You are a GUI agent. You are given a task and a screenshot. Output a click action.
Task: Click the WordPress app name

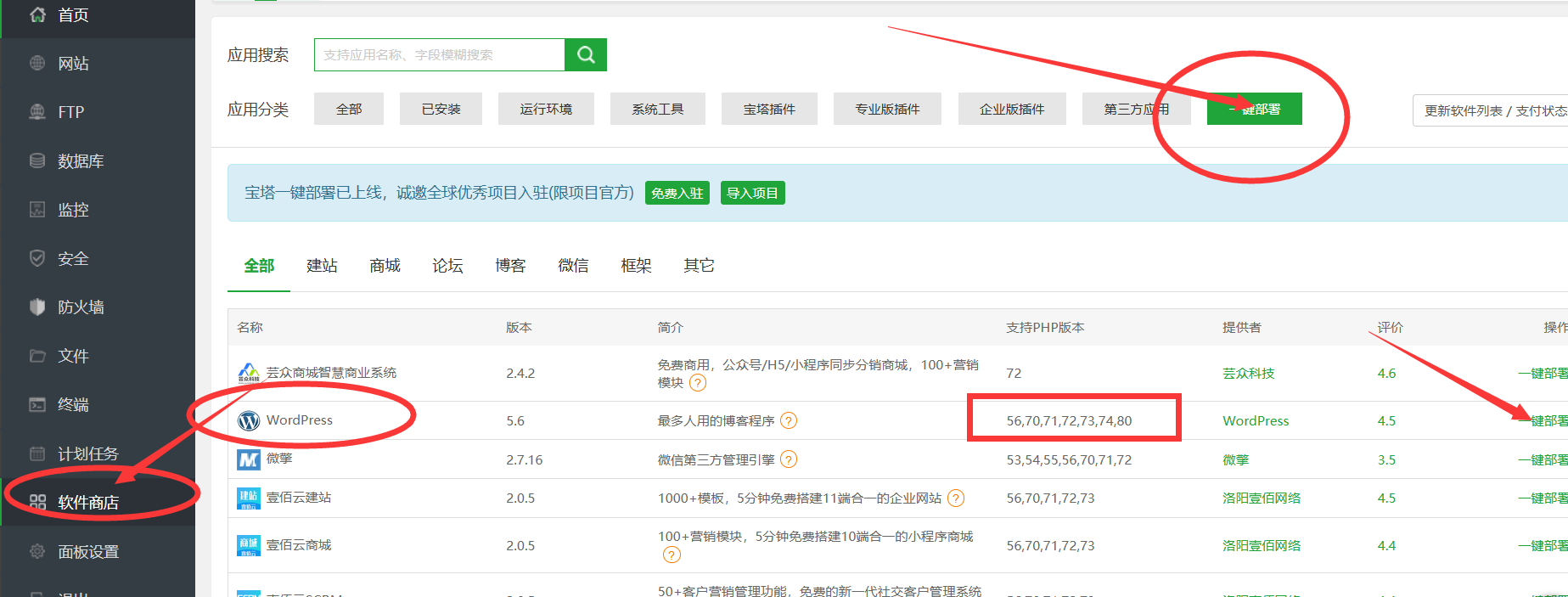tap(300, 420)
